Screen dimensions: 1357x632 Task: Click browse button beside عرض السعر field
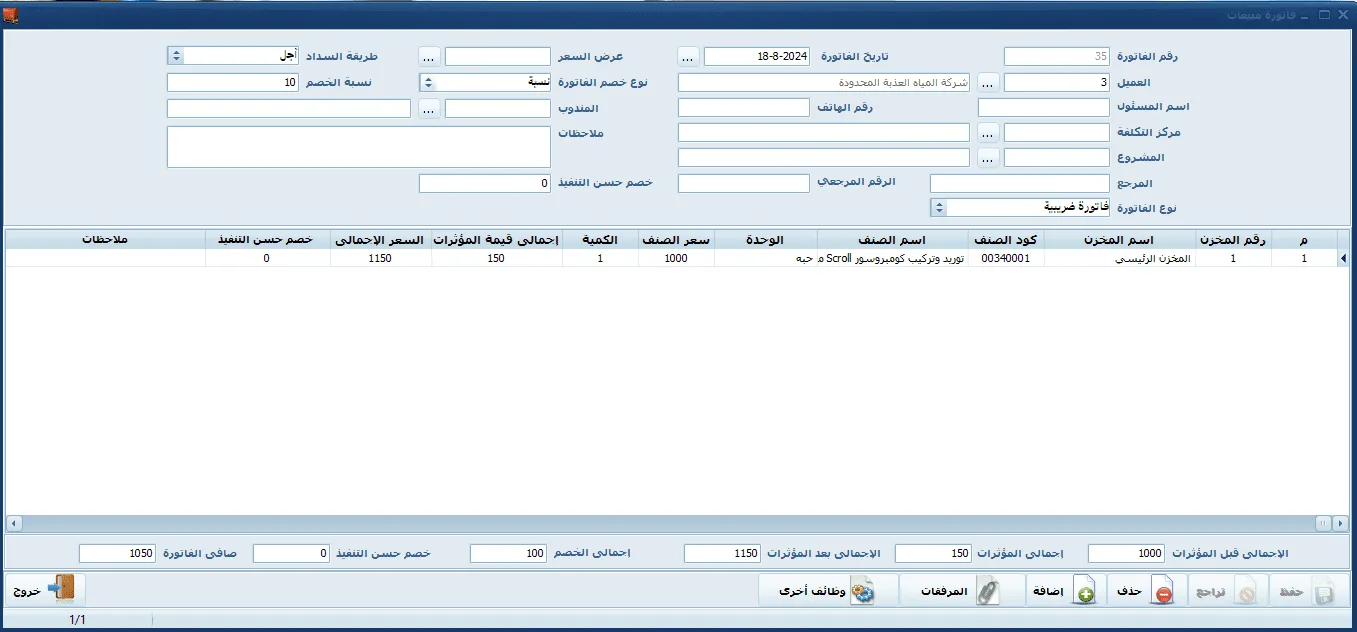(428, 57)
